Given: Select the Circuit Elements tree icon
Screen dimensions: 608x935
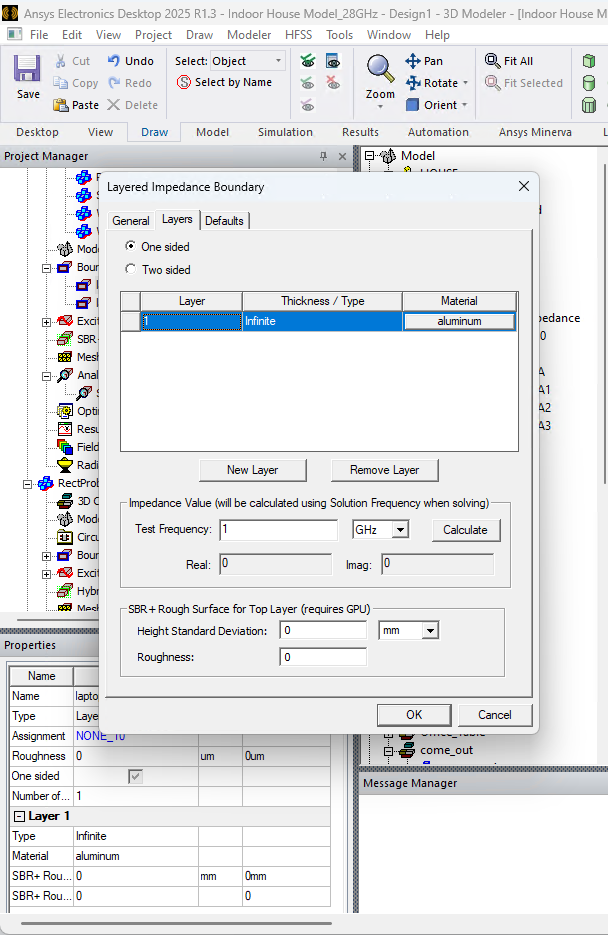Looking at the screenshot, I should pyautogui.click(x=65, y=537).
